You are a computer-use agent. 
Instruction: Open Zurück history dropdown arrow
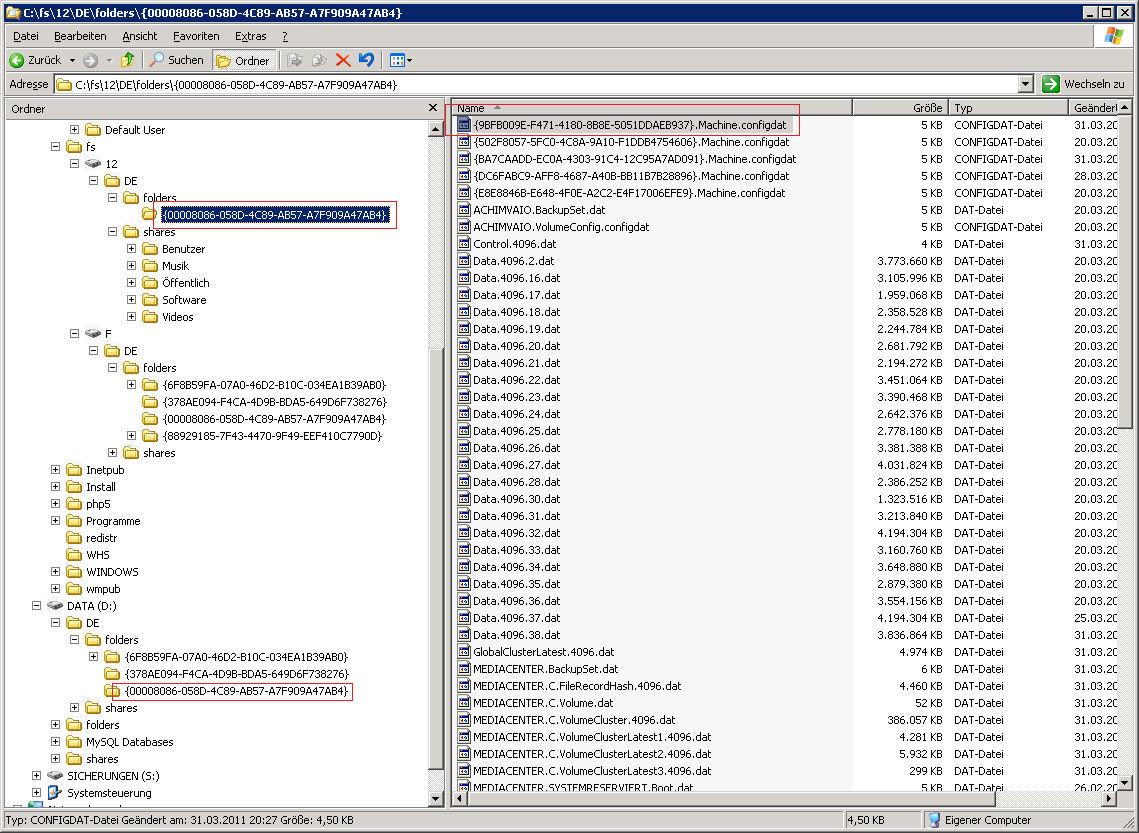[72, 60]
